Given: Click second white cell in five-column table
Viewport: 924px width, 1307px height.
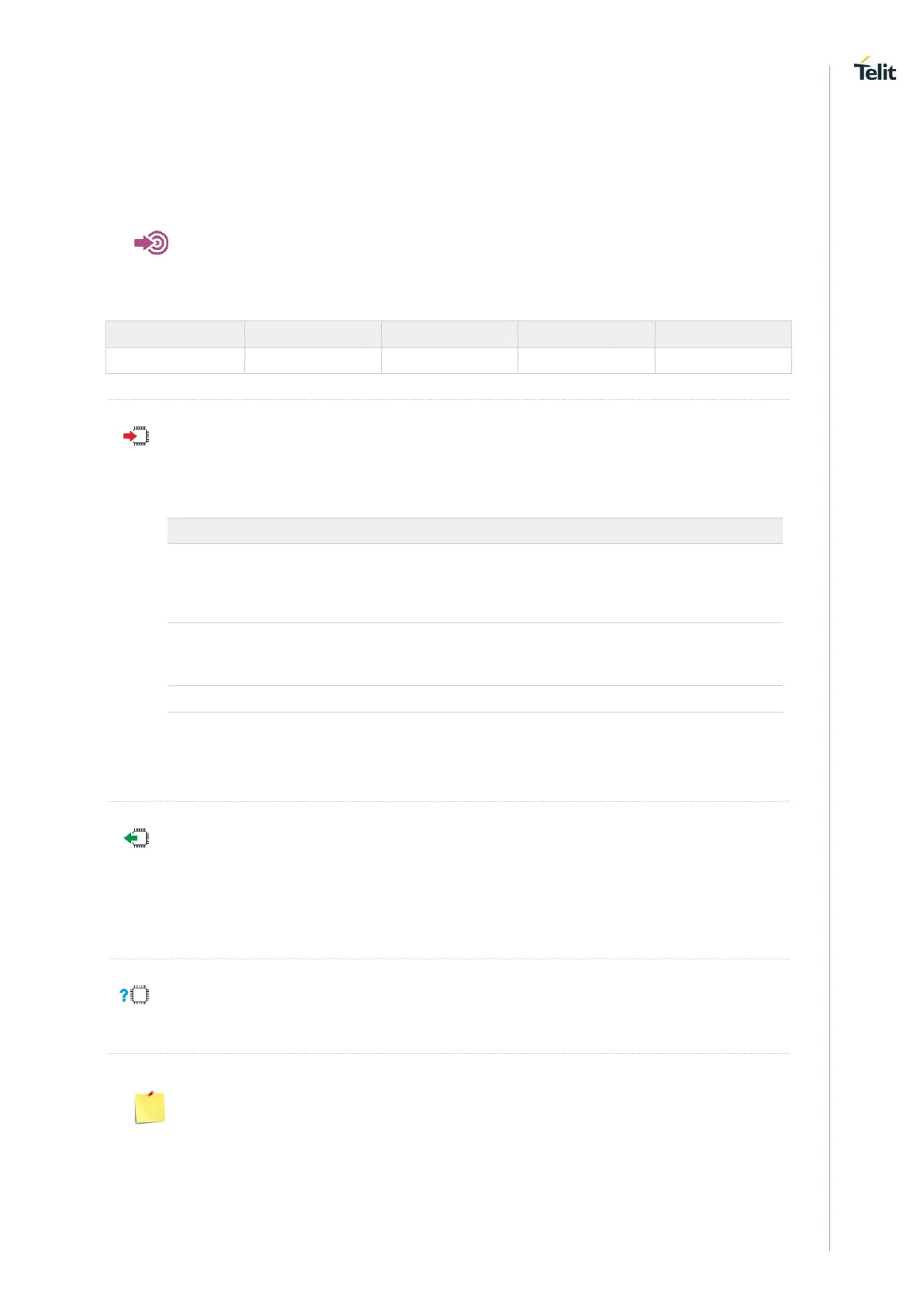Looking at the screenshot, I should tap(313, 361).
